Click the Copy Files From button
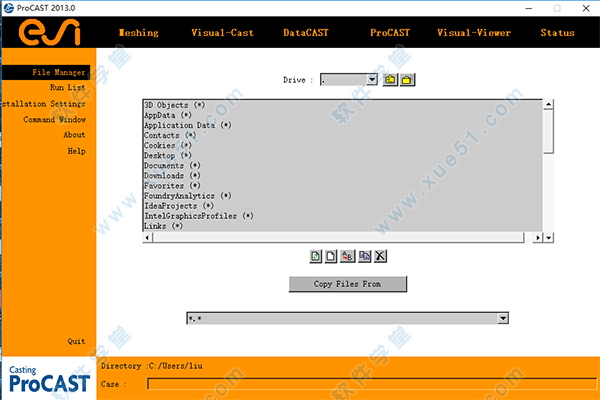 click(x=347, y=284)
